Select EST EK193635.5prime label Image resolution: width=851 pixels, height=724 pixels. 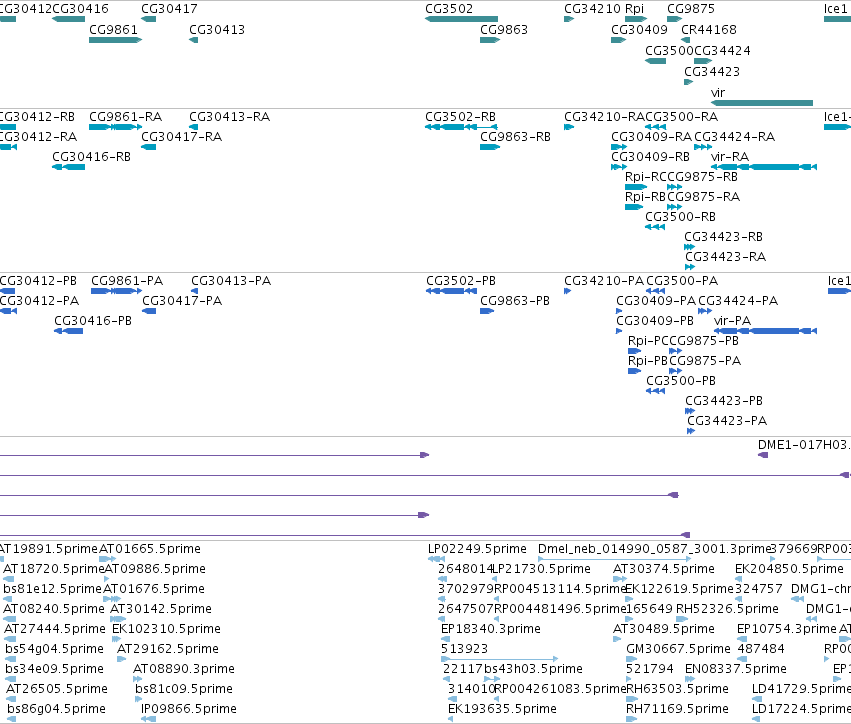pos(503,708)
